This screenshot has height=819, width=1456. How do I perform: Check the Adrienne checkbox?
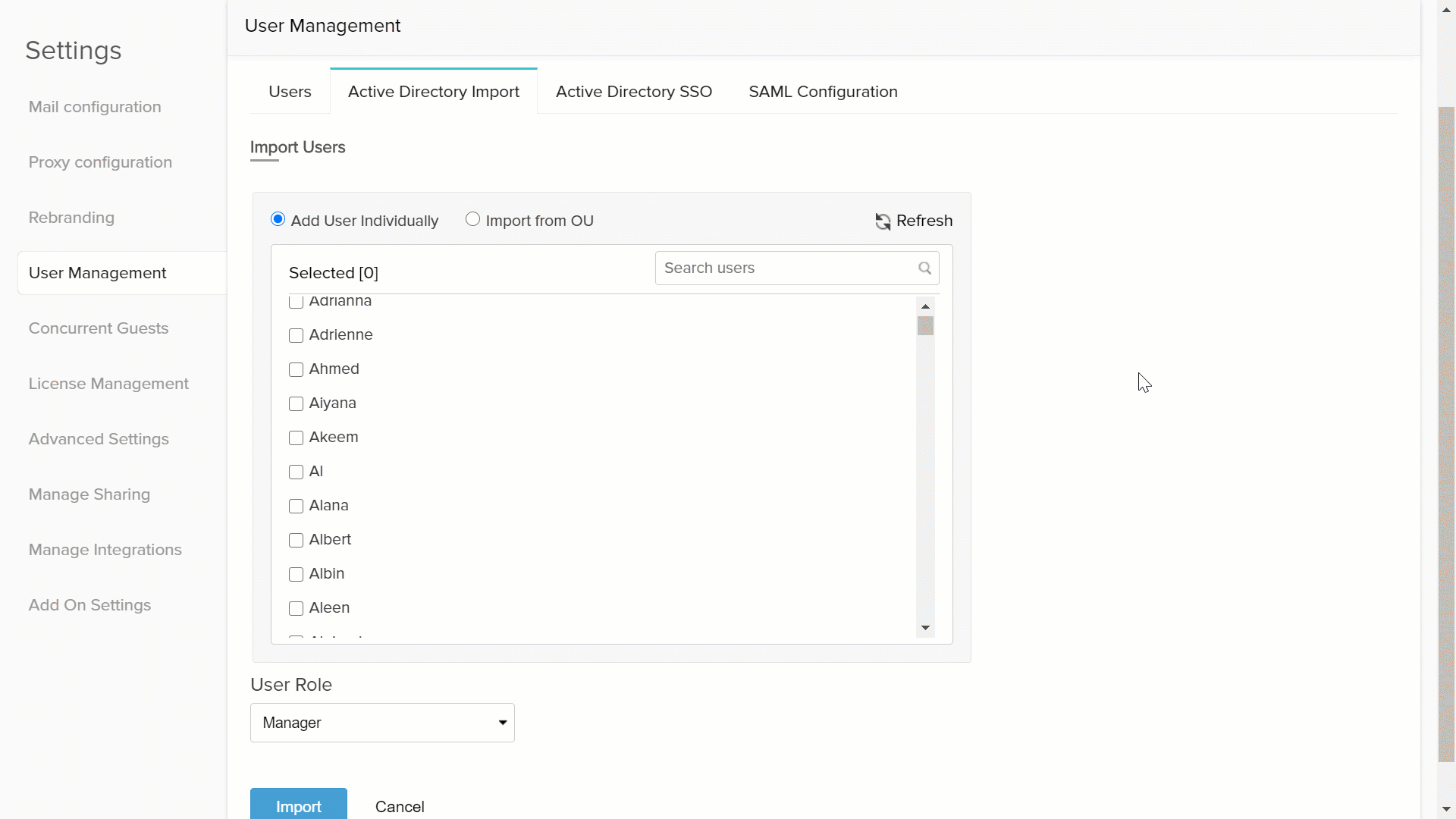click(x=297, y=335)
